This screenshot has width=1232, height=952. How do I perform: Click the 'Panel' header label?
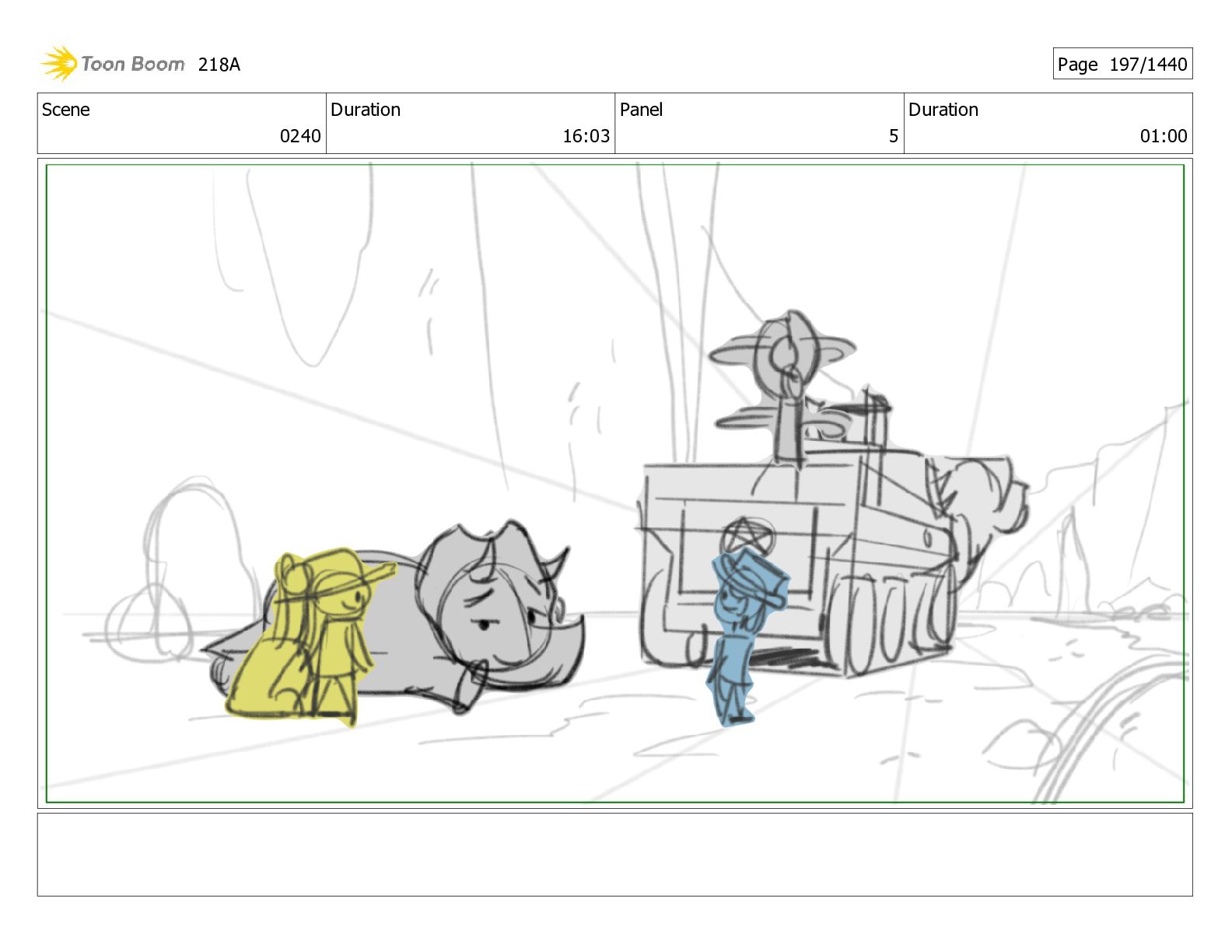641,110
